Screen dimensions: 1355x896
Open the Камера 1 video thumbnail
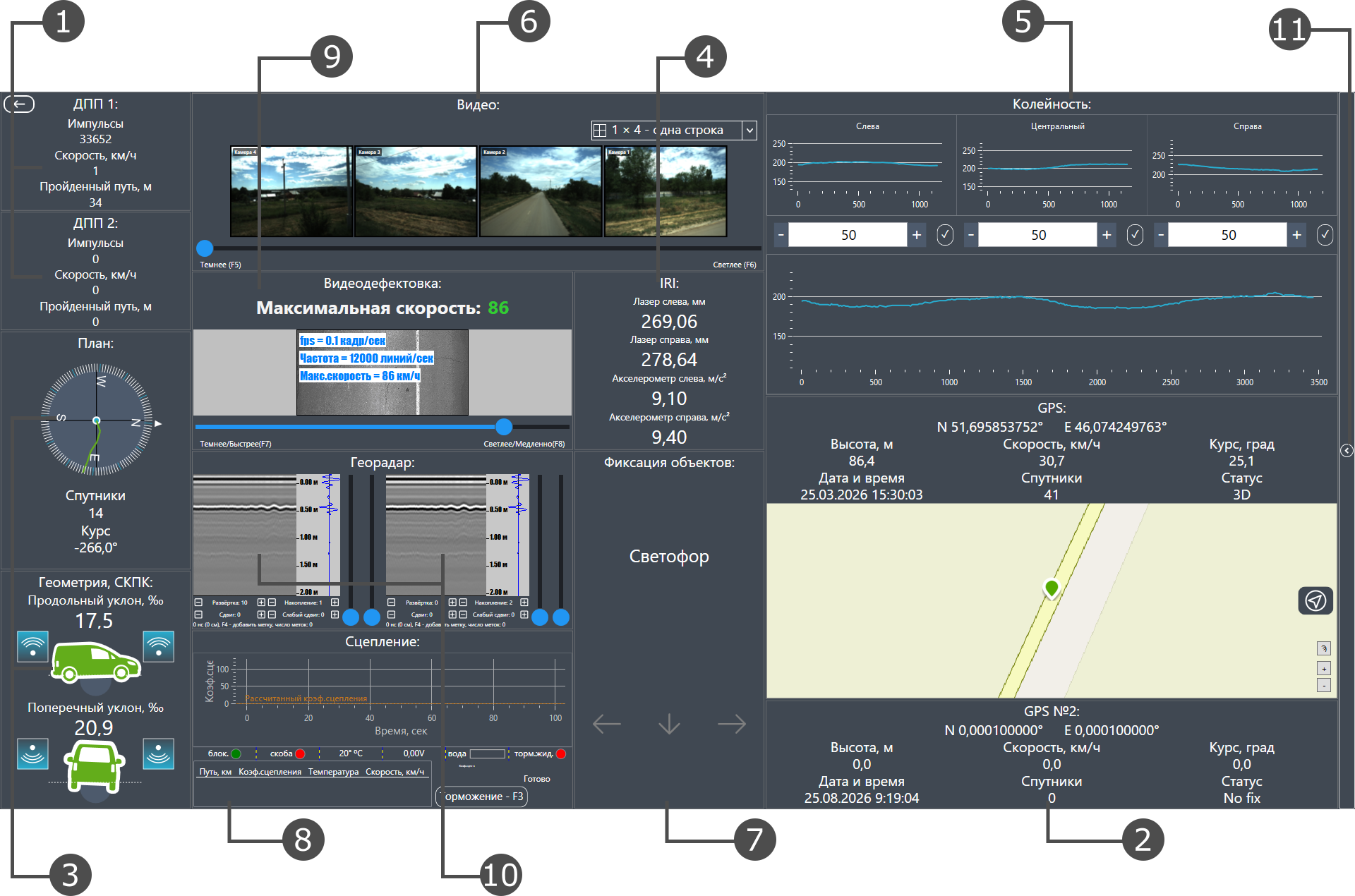coord(666,191)
